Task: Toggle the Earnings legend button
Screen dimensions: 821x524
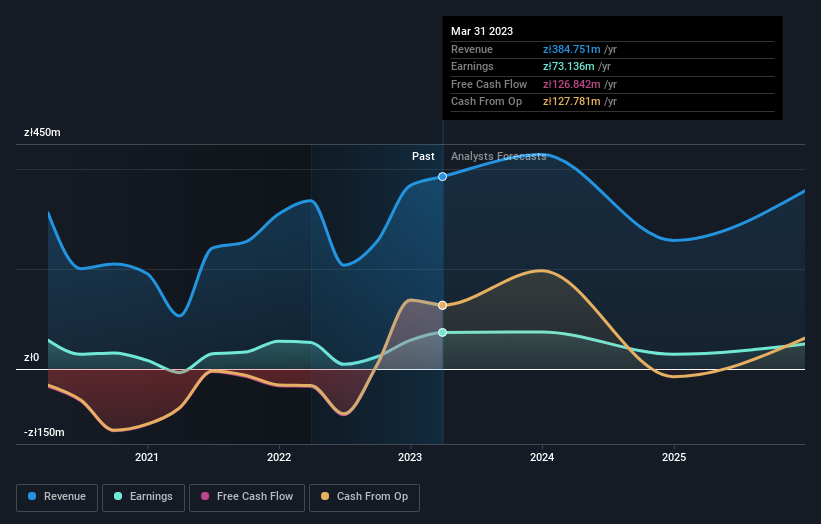Action: (143, 497)
